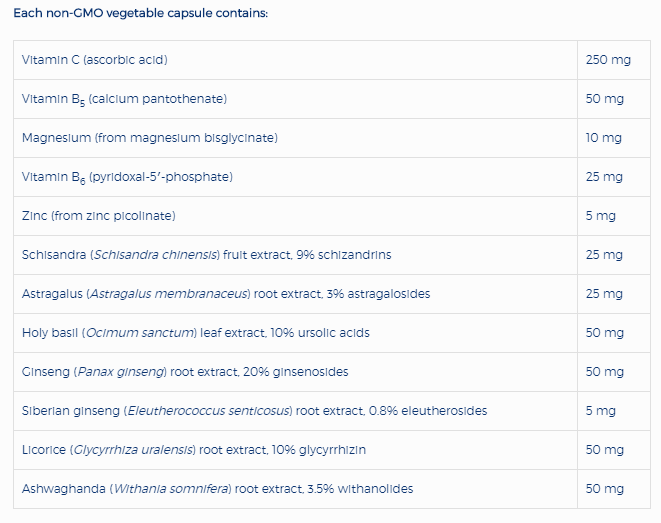Viewport: 661px width, 523px height.
Task: Click the Licorice root extract row
Action: pos(194,450)
